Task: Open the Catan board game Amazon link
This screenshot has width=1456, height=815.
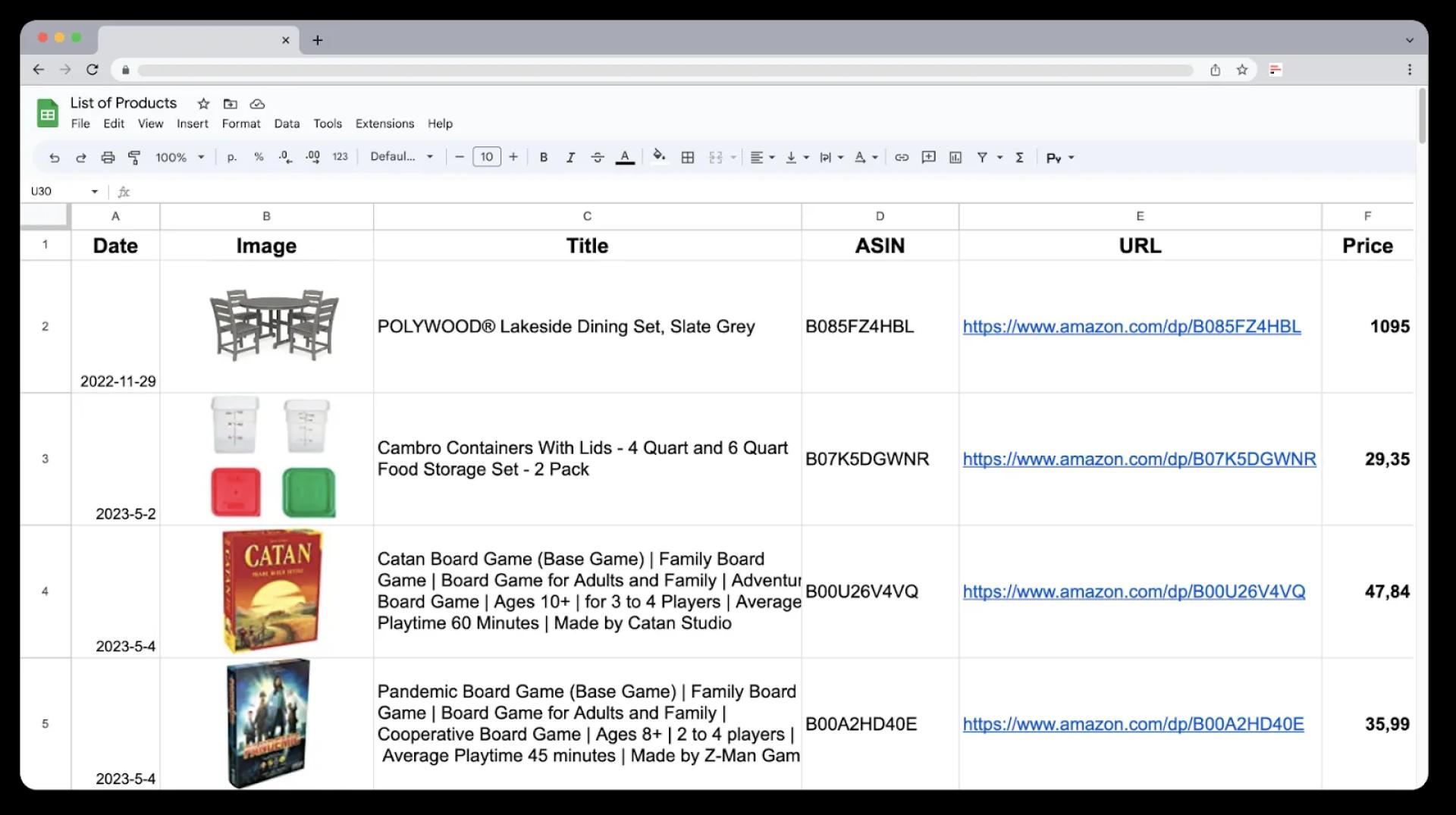Action: click(x=1133, y=592)
